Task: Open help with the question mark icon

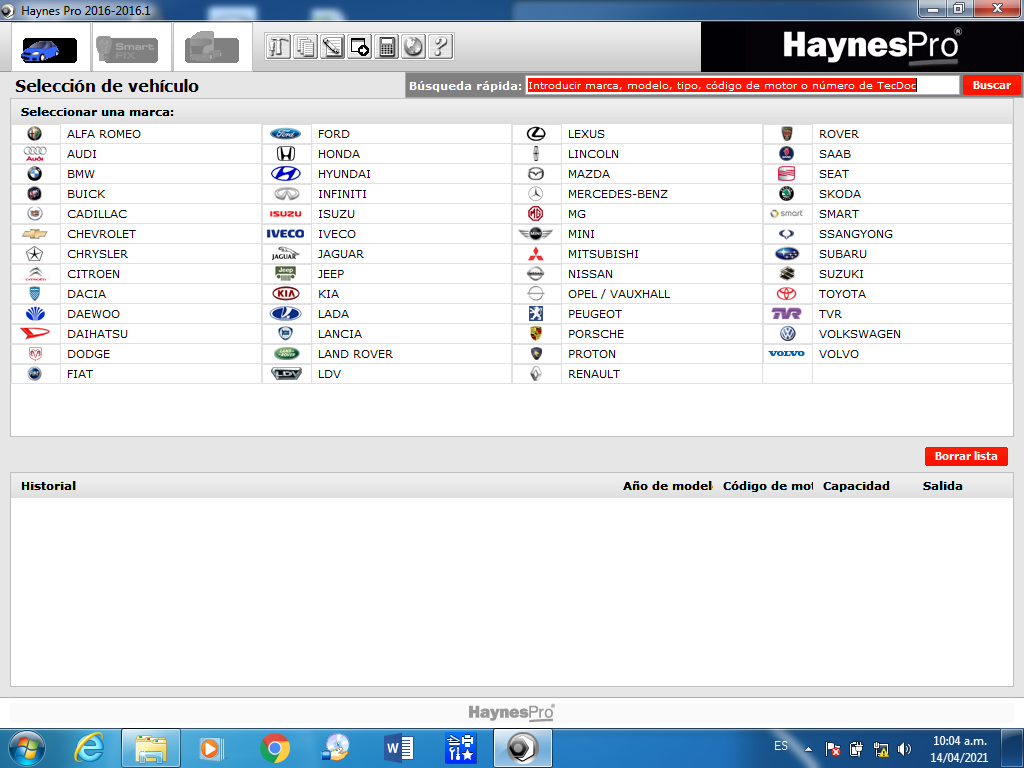Action: point(440,46)
